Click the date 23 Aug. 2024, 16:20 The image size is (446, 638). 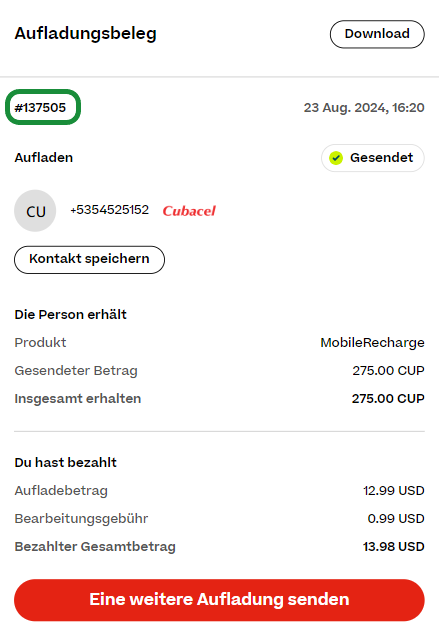(x=364, y=108)
